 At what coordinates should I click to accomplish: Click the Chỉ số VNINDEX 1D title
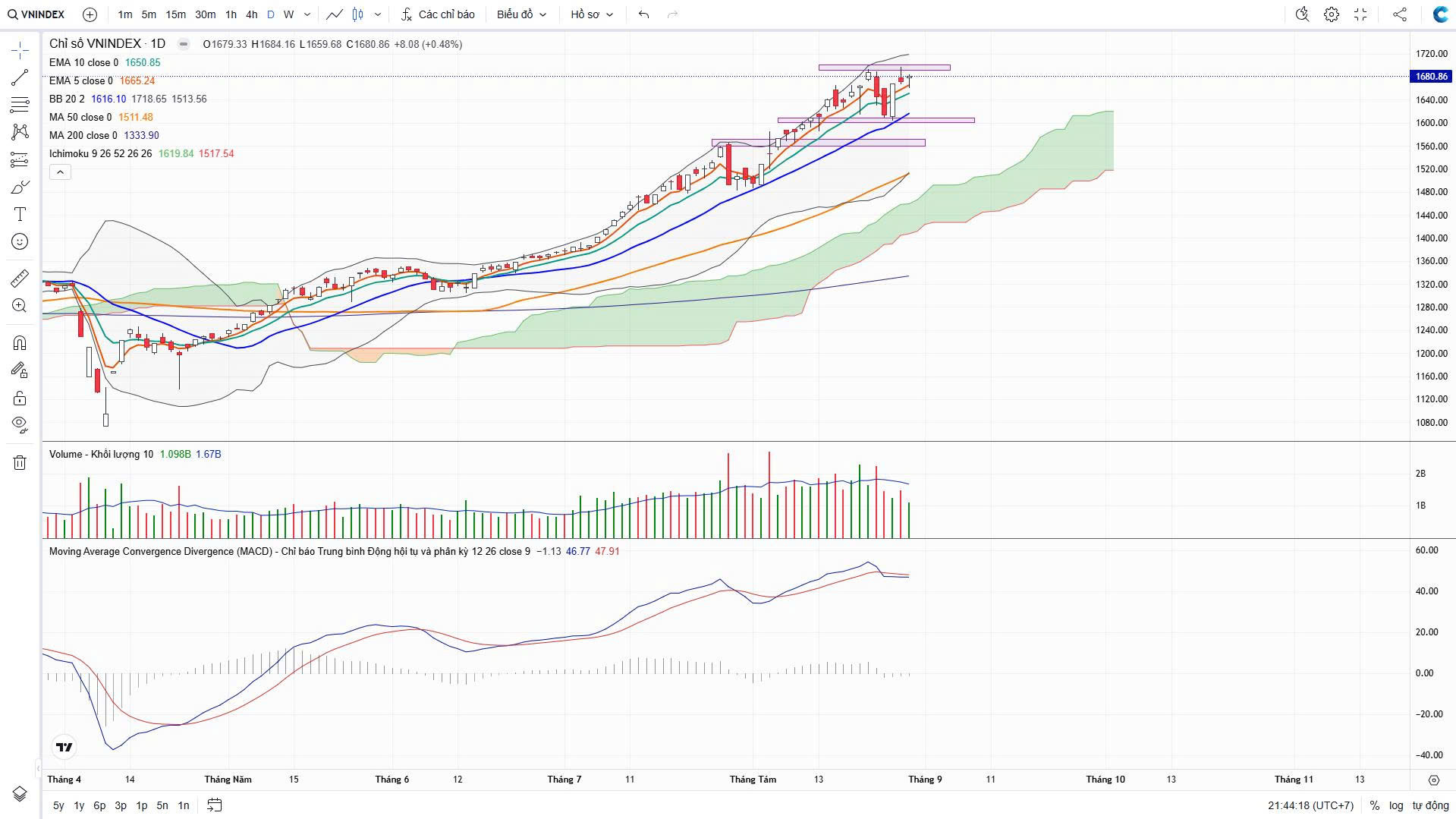107,44
